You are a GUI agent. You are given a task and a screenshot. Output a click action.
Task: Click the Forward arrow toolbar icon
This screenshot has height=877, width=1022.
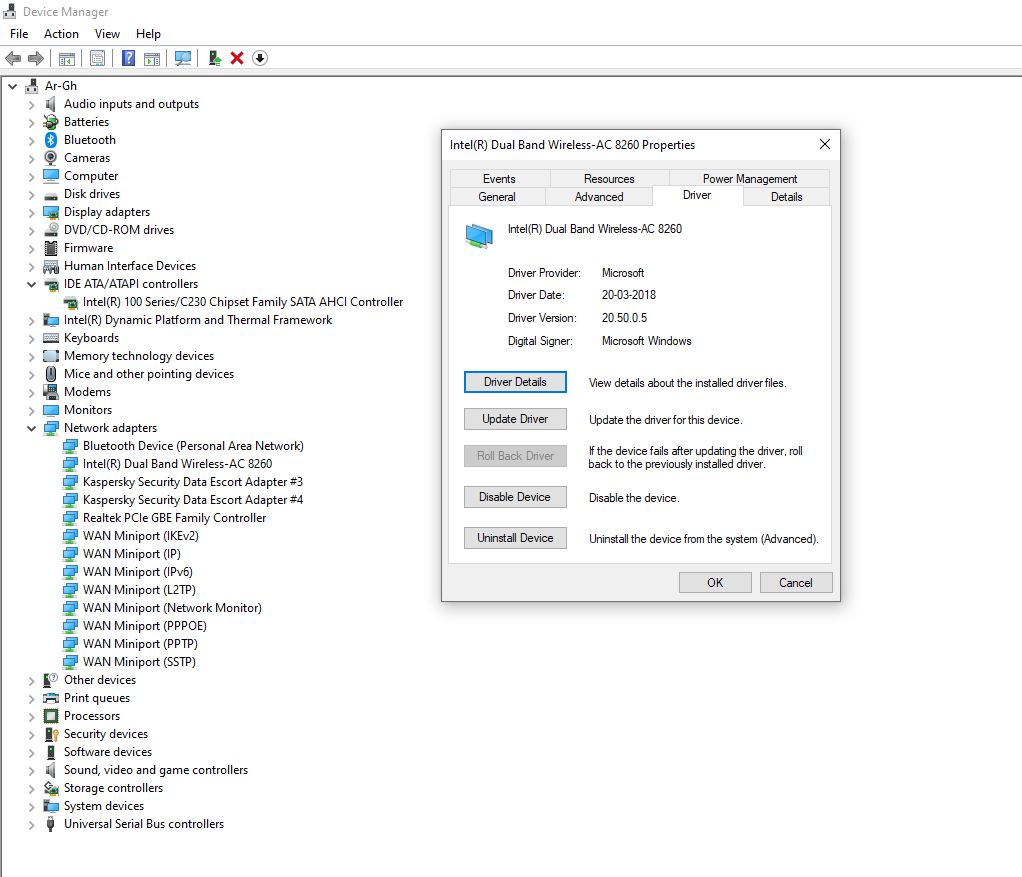pyautogui.click(x=36, y=59)
